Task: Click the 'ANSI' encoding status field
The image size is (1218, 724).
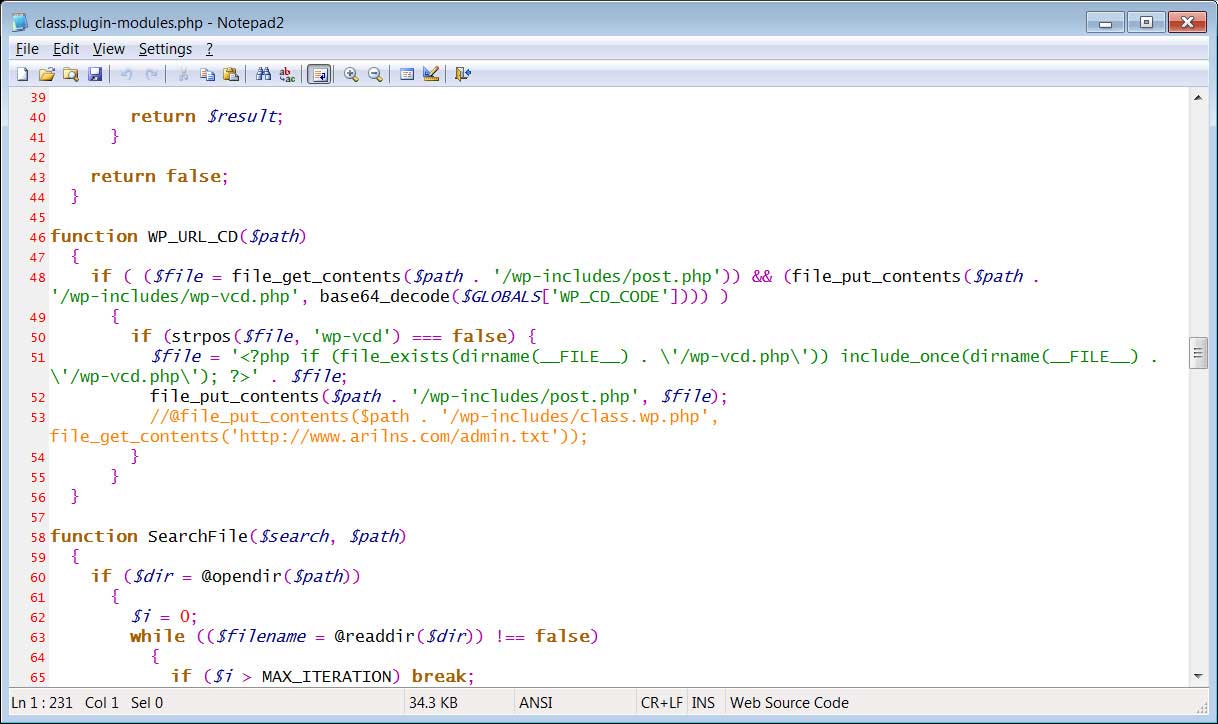Action: [536, 703]
